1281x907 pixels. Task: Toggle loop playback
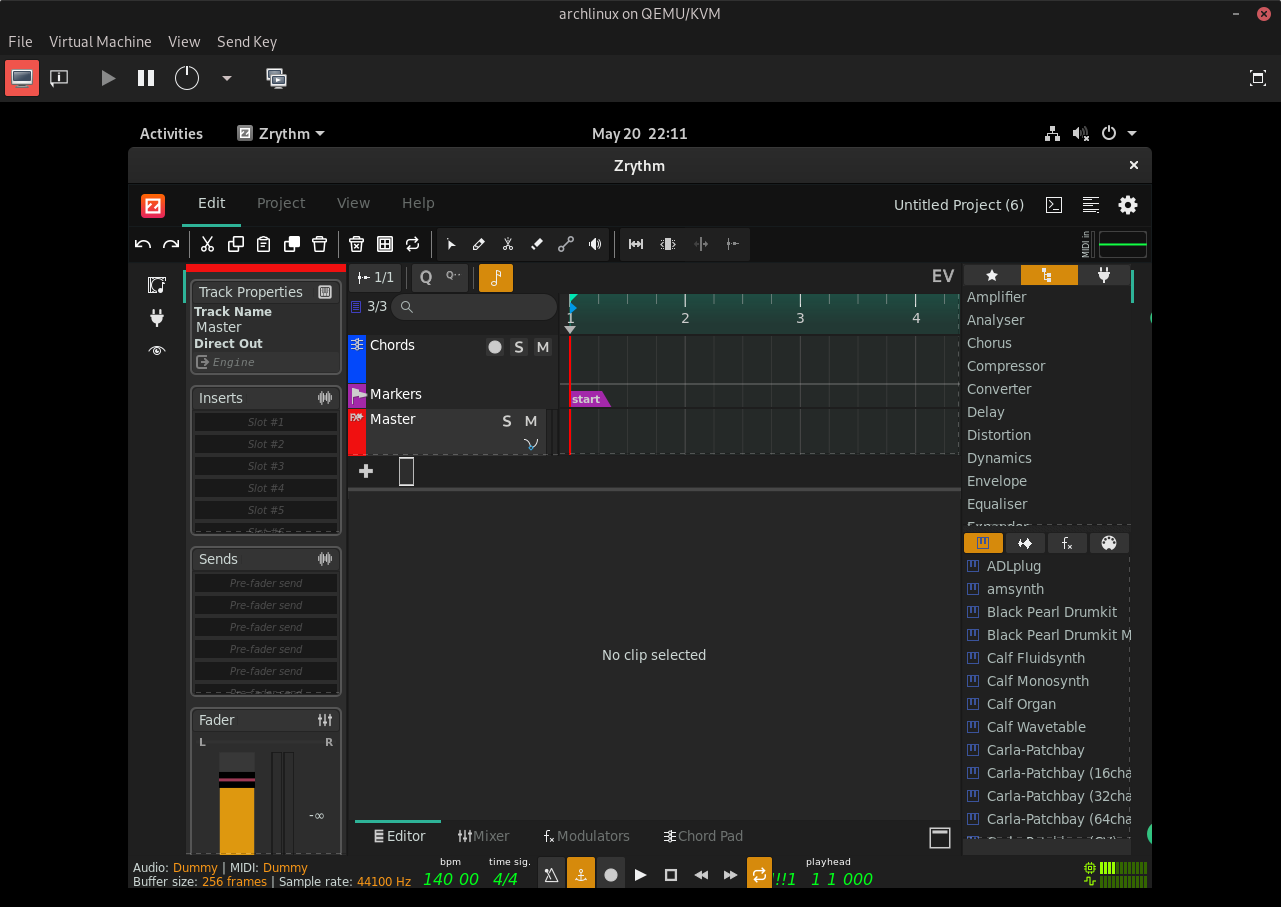[x=759, y=875]
